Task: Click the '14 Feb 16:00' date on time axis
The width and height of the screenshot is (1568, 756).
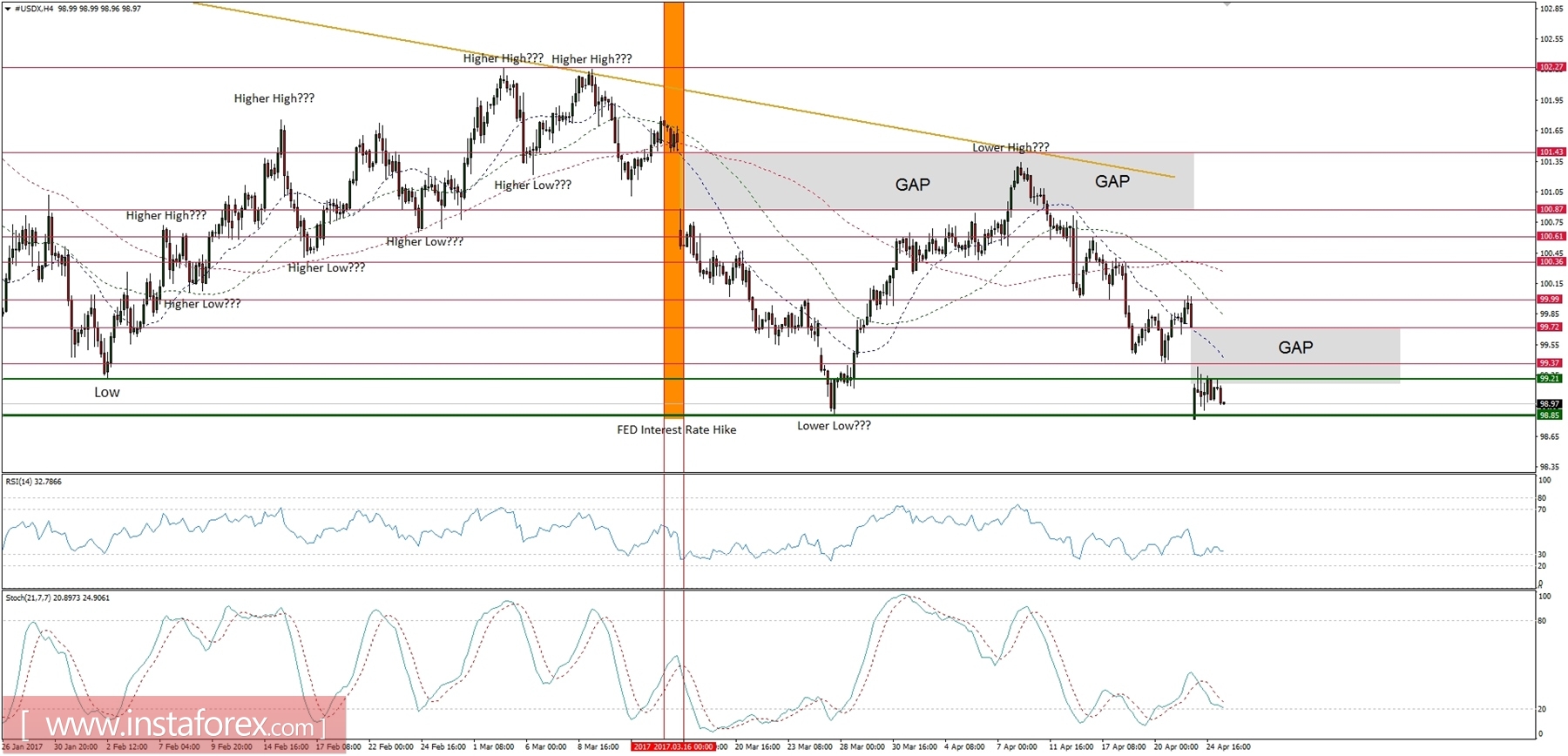Action: point(286,746)
